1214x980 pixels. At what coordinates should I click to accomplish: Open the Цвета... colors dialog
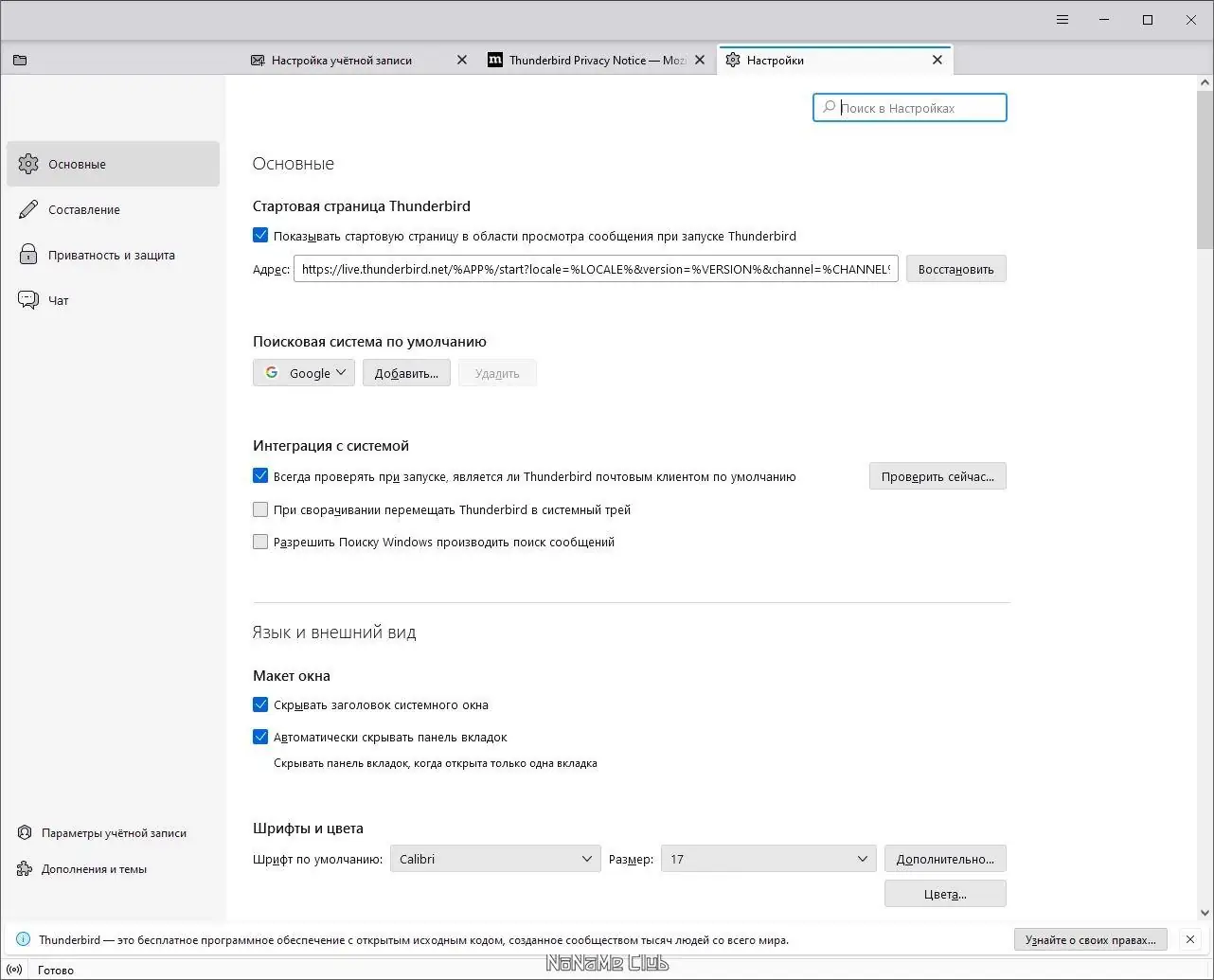pyautogui.click(x=945, y=894)
